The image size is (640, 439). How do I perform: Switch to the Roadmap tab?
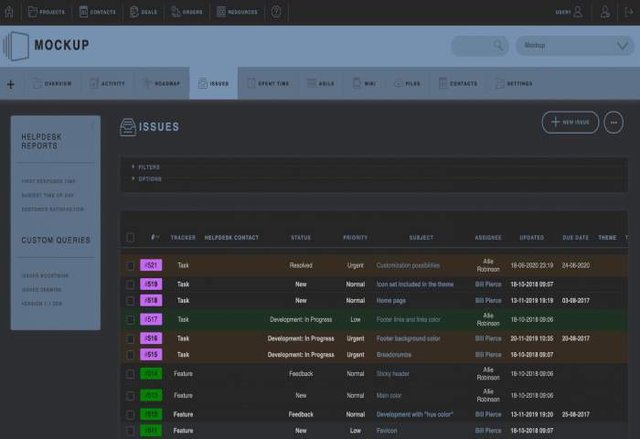[162, 84]
